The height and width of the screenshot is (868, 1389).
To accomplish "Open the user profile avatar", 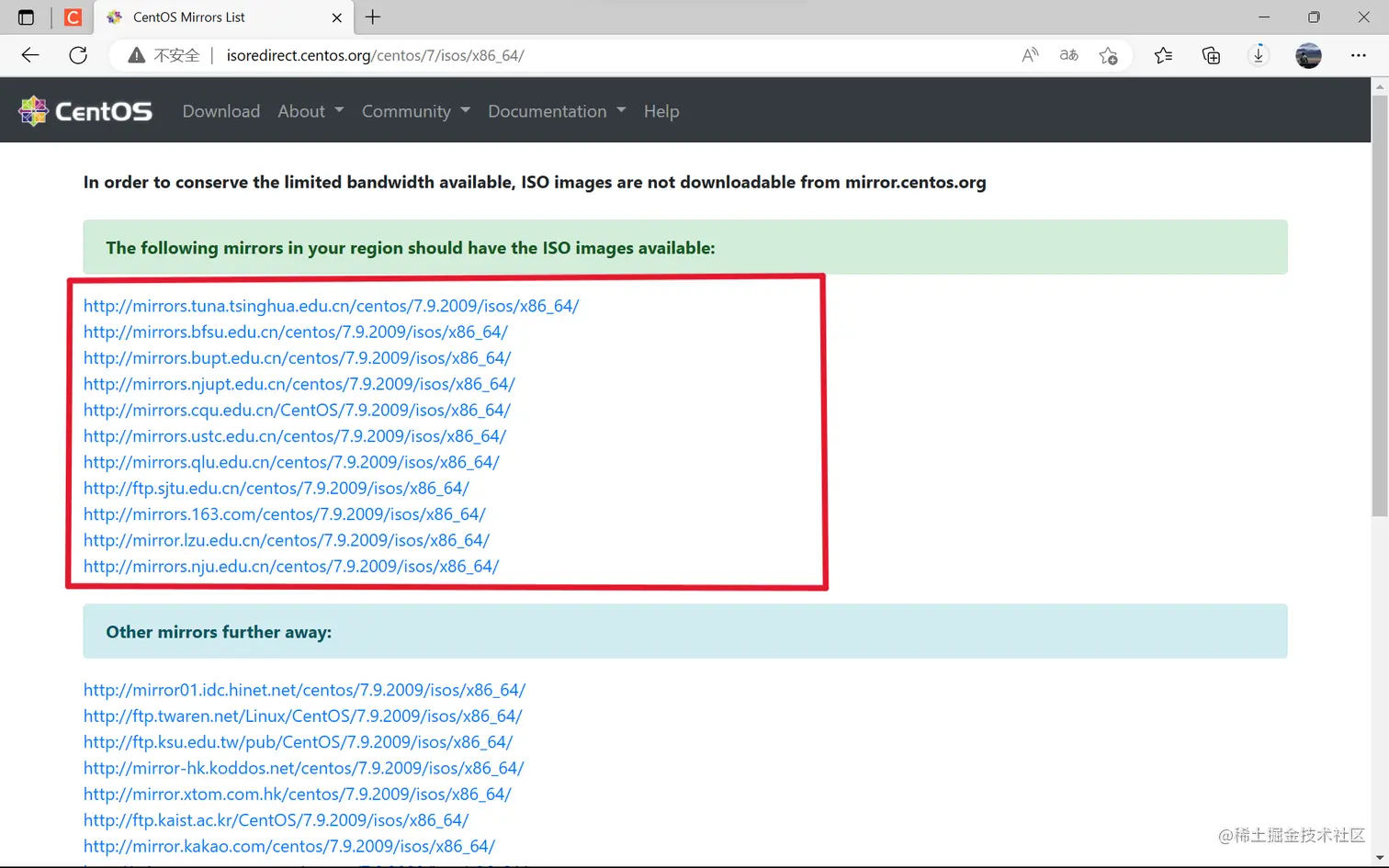I will (1308, 55).
